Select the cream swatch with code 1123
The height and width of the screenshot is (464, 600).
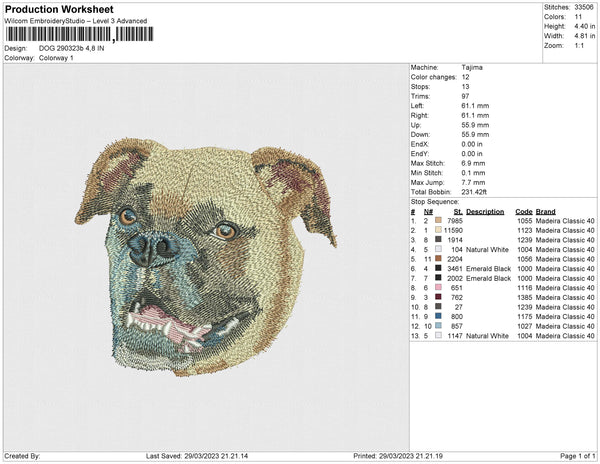point(438,231)
